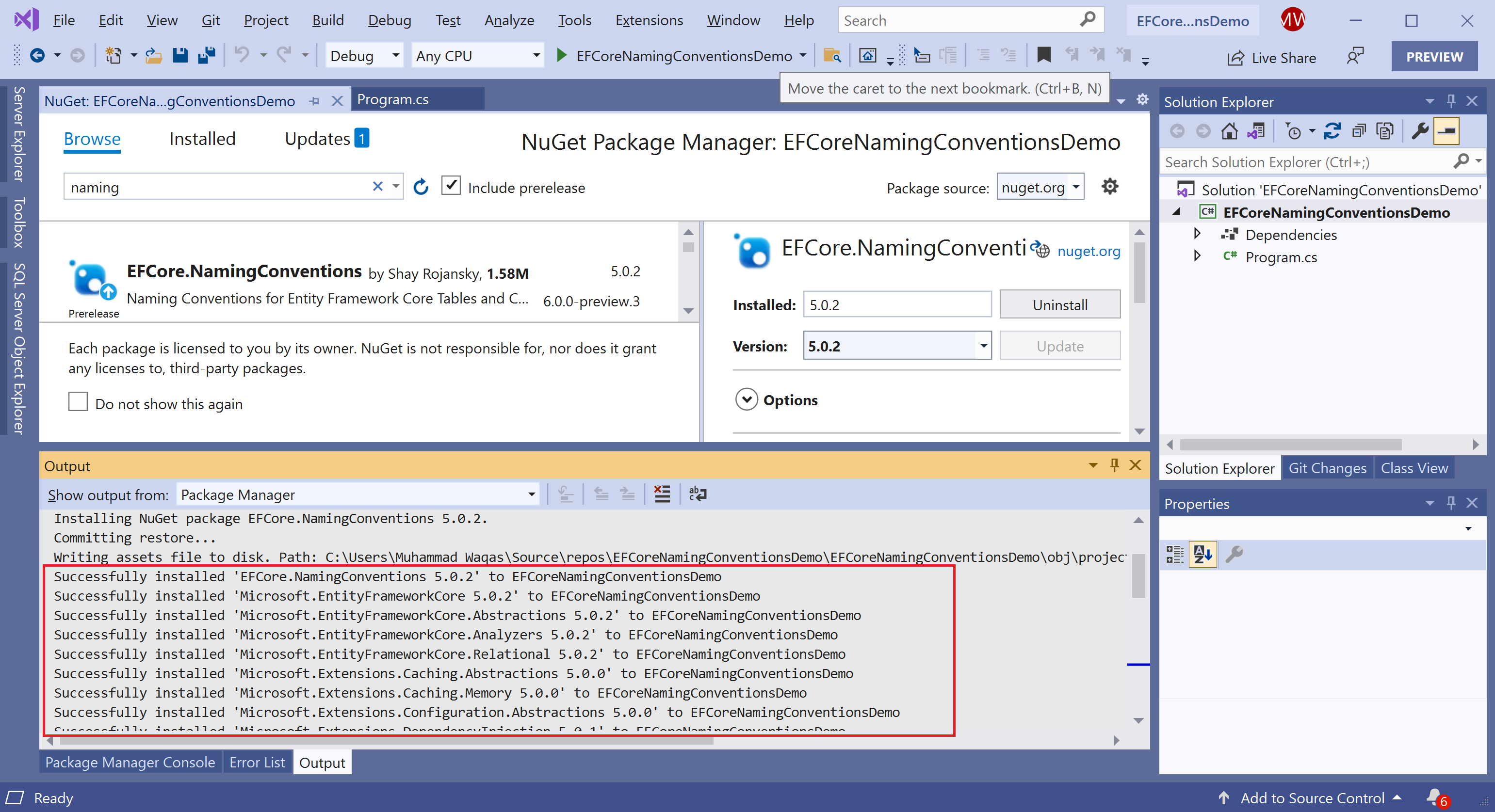Open NuGet package source settings gear
Viewport: 1495px width, 812px height.
coord(1110,187)
